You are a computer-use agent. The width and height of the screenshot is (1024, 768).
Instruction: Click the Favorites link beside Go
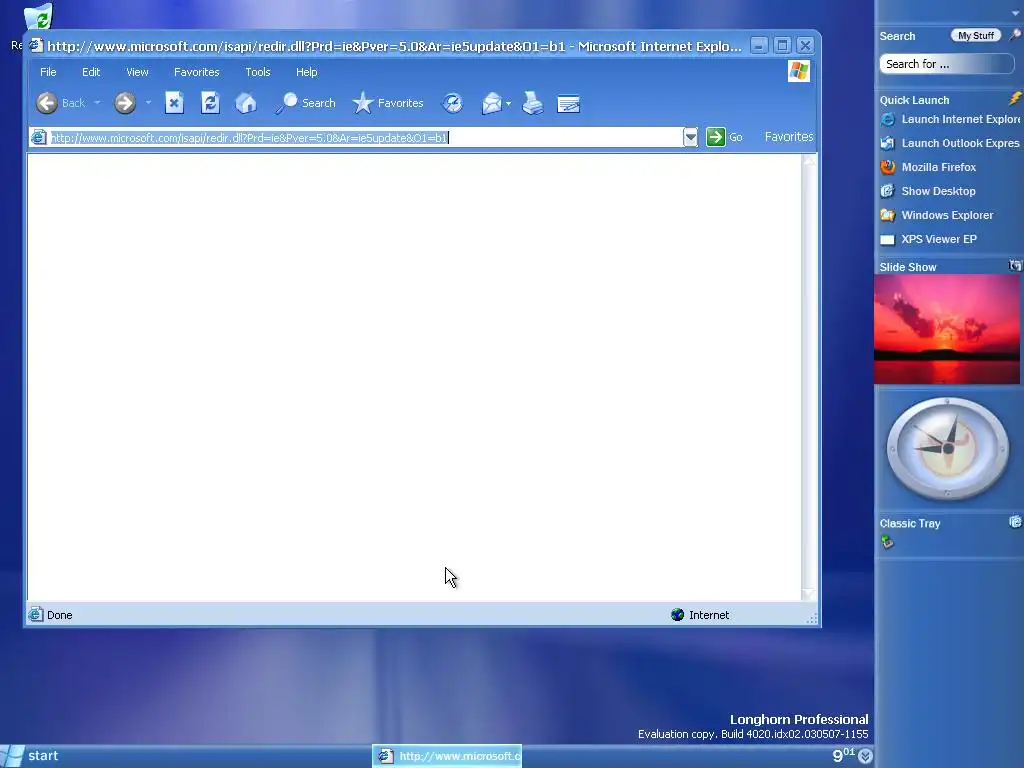coord(789,137)
